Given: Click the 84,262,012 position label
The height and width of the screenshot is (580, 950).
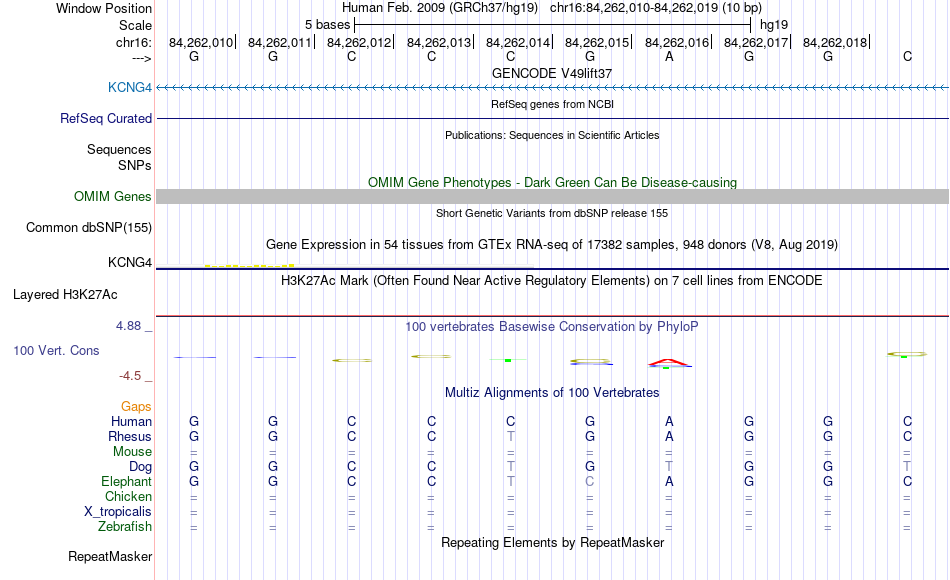Looking at the screenshot, I should [x=359, y=42].
